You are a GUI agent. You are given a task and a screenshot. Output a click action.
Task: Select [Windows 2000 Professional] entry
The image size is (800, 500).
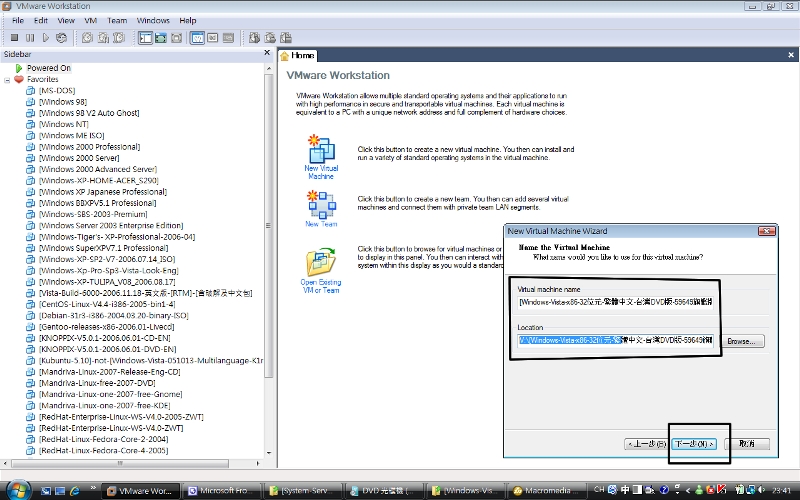click(89, 146)
